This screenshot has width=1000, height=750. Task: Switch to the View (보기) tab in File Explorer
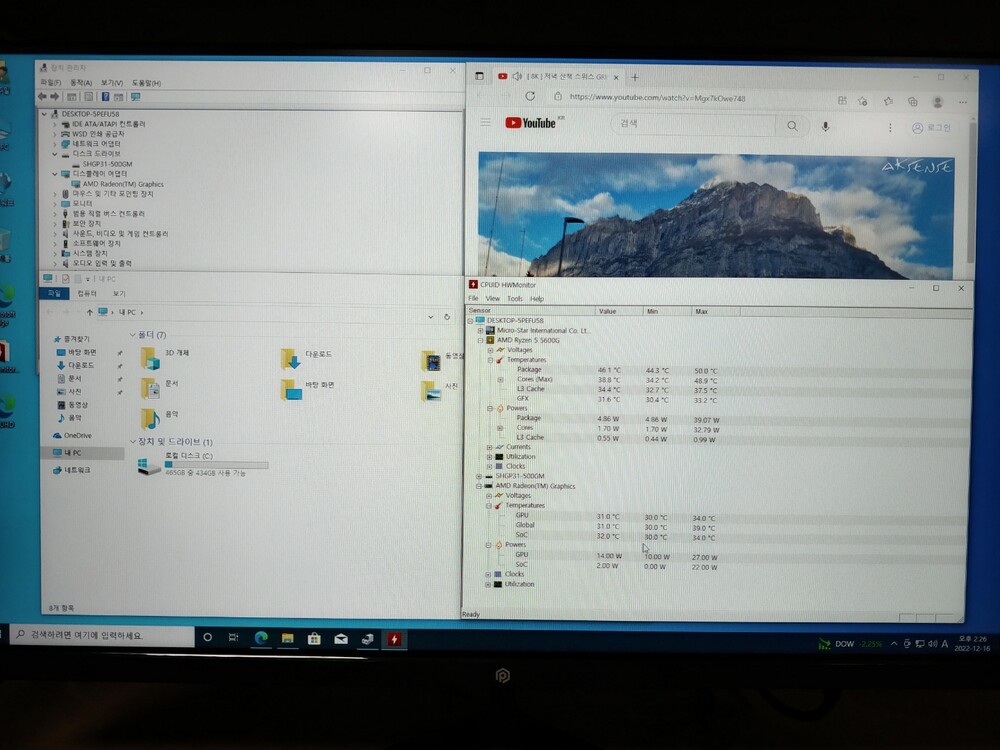(x=119, y=293)
